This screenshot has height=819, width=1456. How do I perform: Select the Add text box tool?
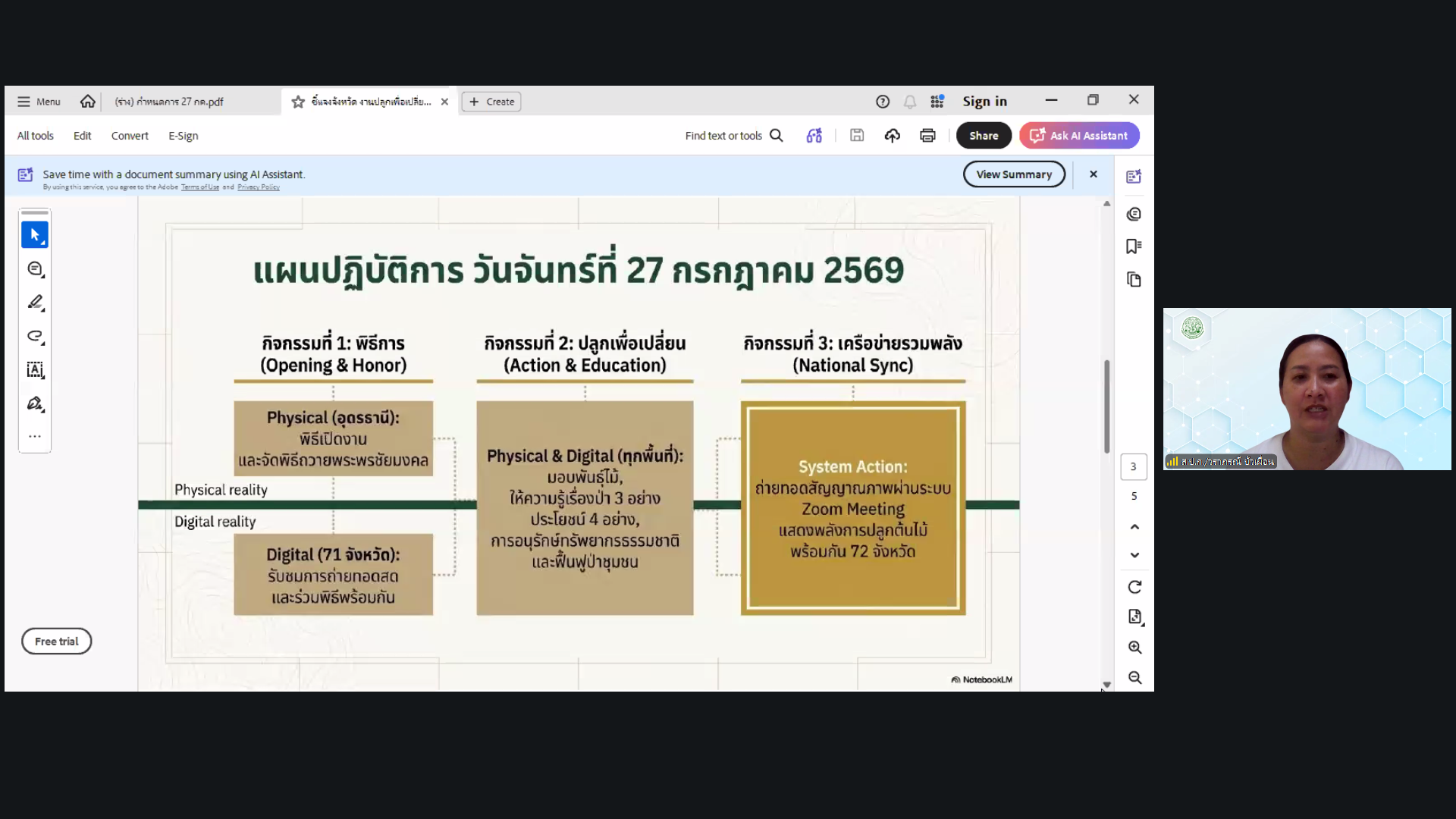[35, 369]
